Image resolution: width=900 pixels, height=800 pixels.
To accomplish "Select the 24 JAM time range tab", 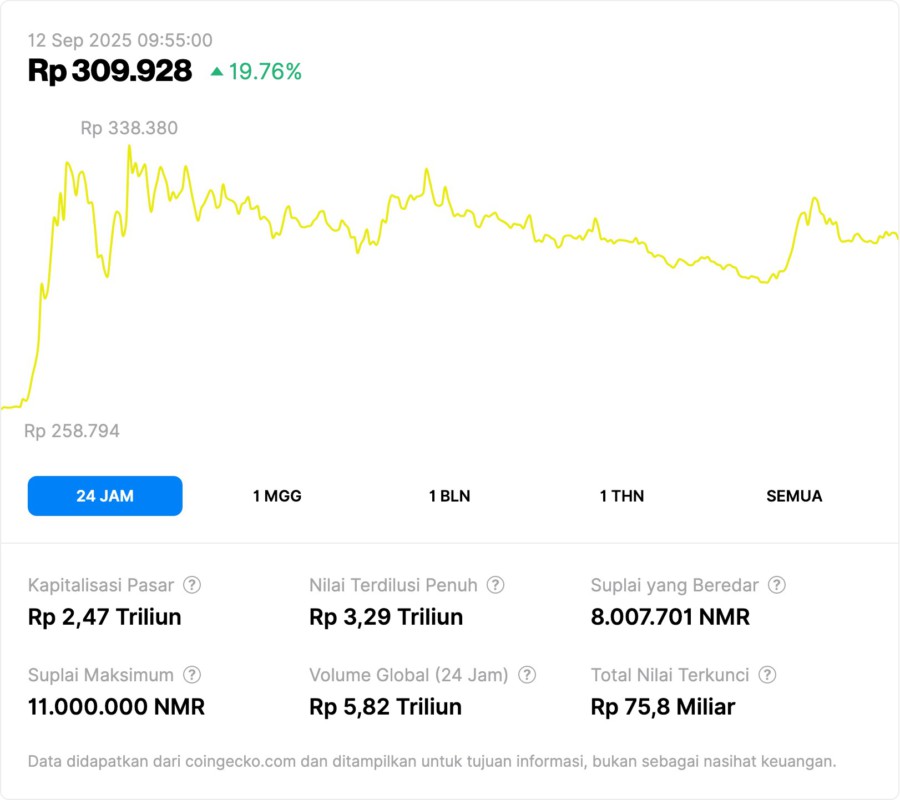I will point(105,496).
